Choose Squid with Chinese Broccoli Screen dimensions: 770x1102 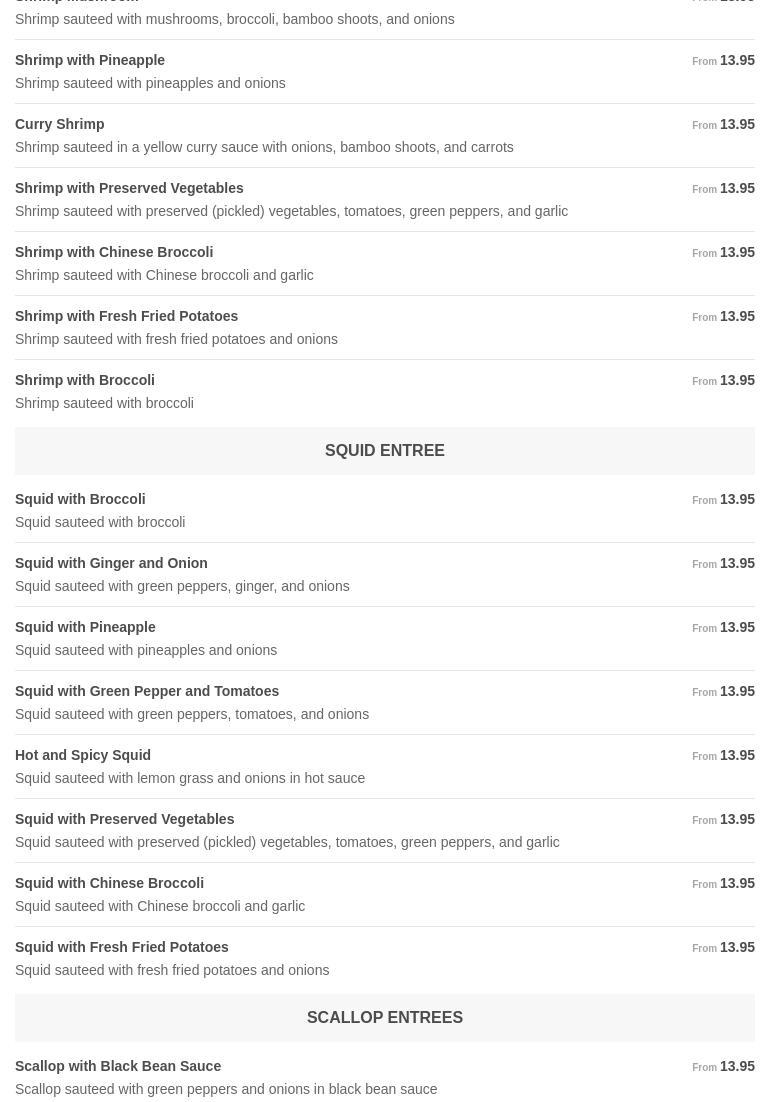(109, 883)
